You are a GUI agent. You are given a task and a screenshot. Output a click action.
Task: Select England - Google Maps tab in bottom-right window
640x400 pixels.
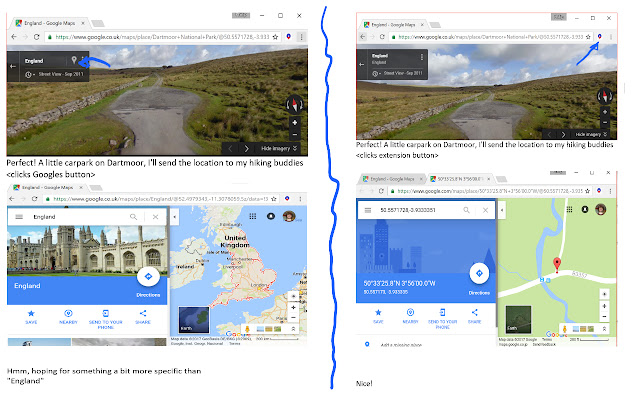point(392,179)
